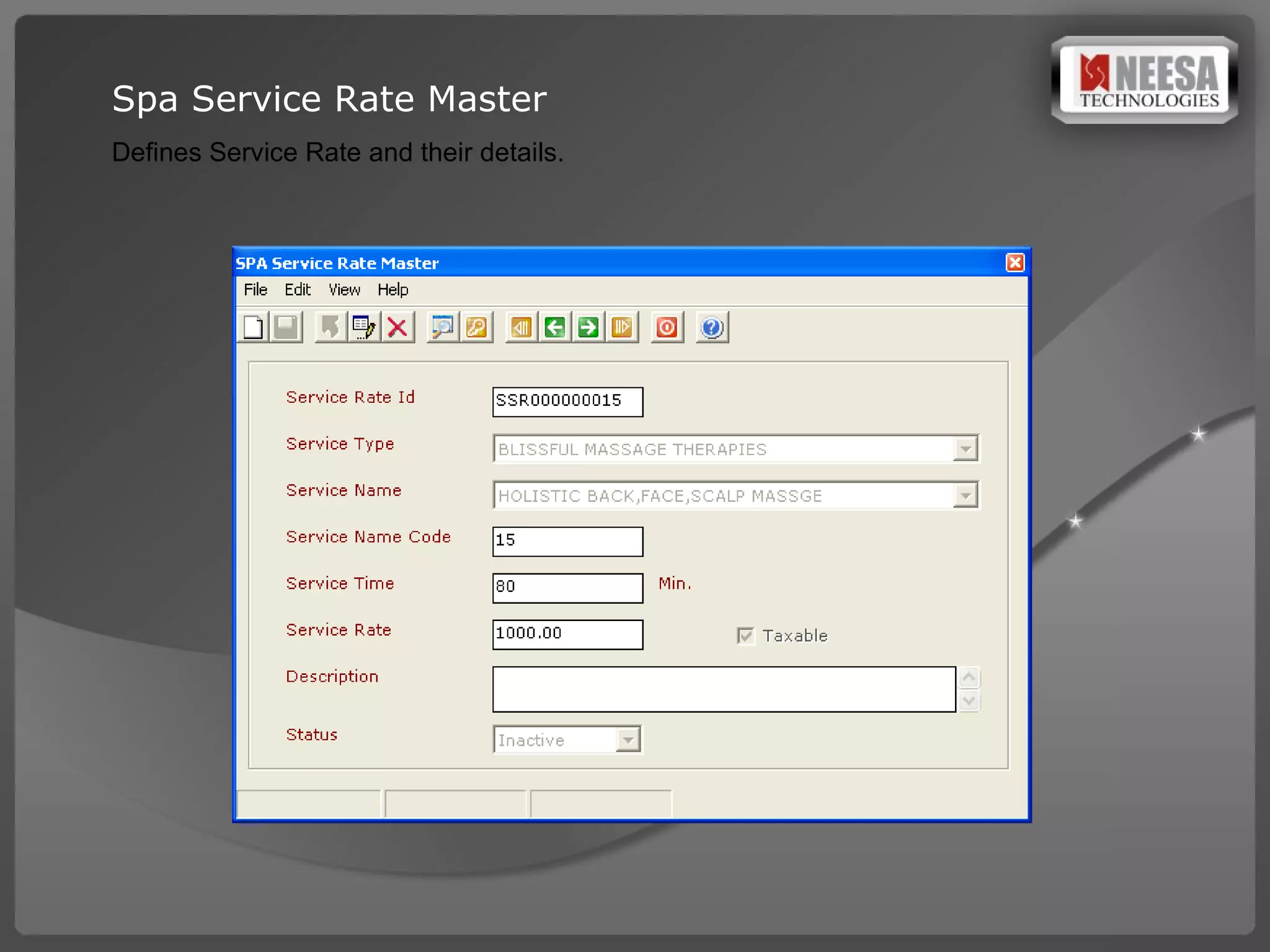The width and height of the screenshot is (1270, 952).
Task: Delete the record with the red X icon
Action: click(x=397, y=327)
